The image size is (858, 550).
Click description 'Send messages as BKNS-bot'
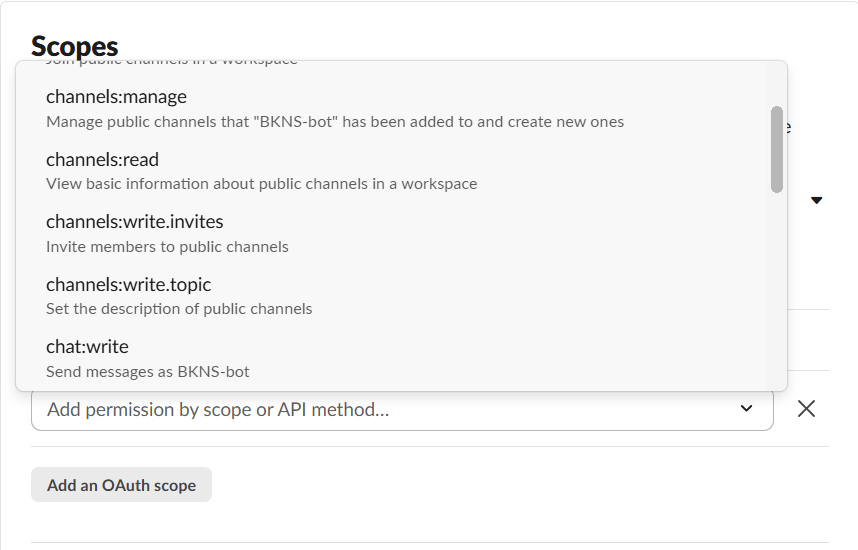[x=148, y=372]
